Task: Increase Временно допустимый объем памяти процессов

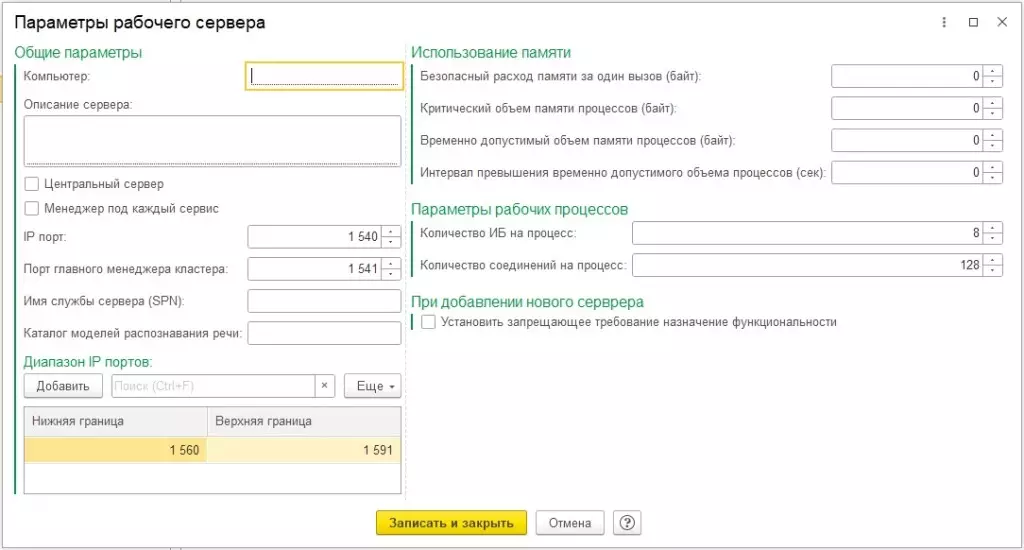Action: 992,135
